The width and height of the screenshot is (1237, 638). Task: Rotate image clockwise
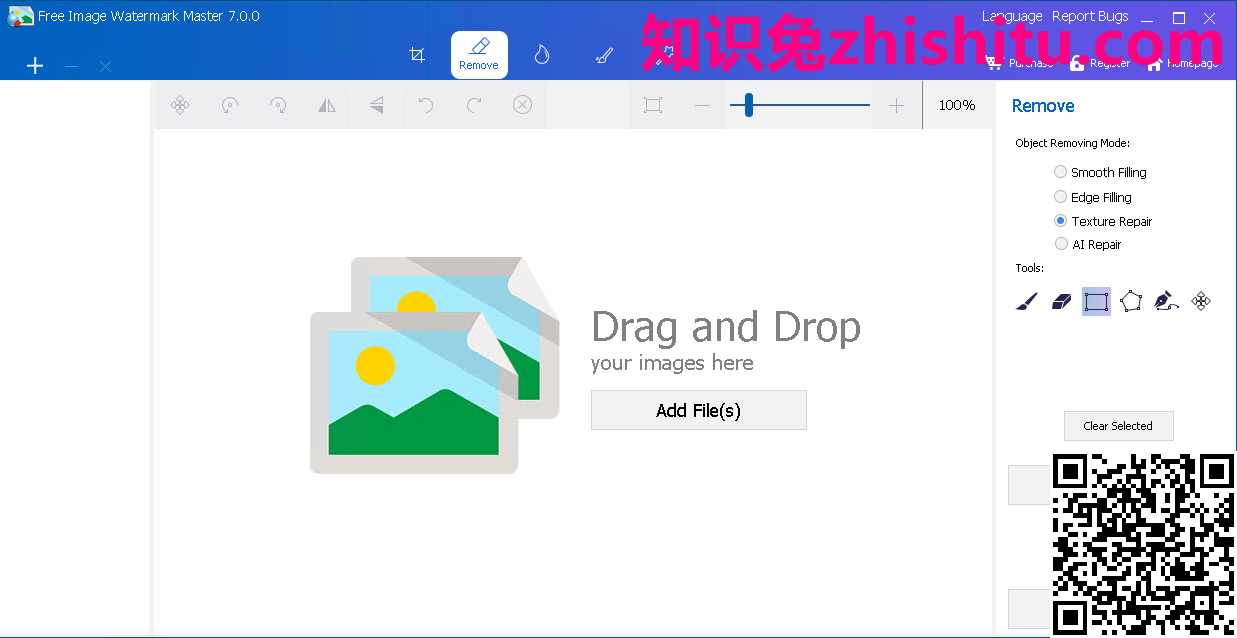278,105
